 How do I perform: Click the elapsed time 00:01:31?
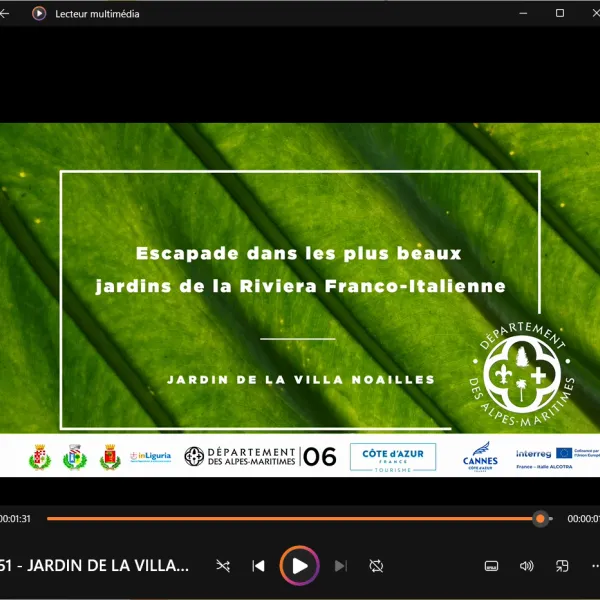point(15,518)
